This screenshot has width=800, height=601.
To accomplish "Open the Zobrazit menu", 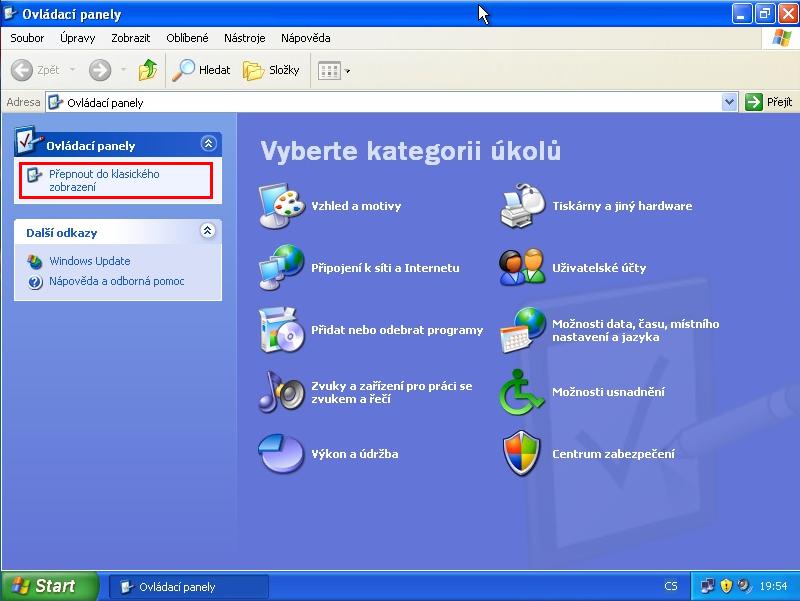I will tap(131, 38).
